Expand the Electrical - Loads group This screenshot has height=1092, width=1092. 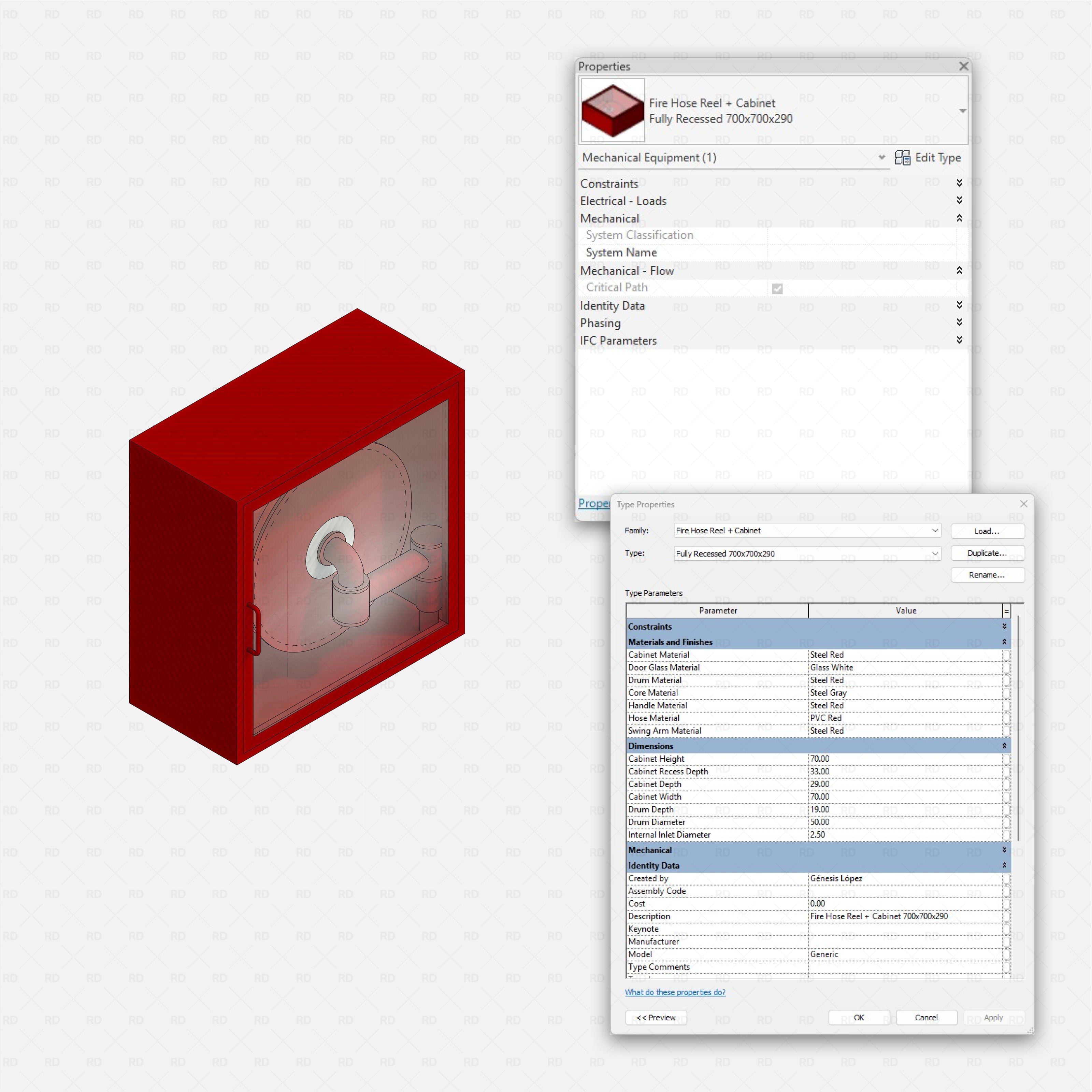coord(959,200)
